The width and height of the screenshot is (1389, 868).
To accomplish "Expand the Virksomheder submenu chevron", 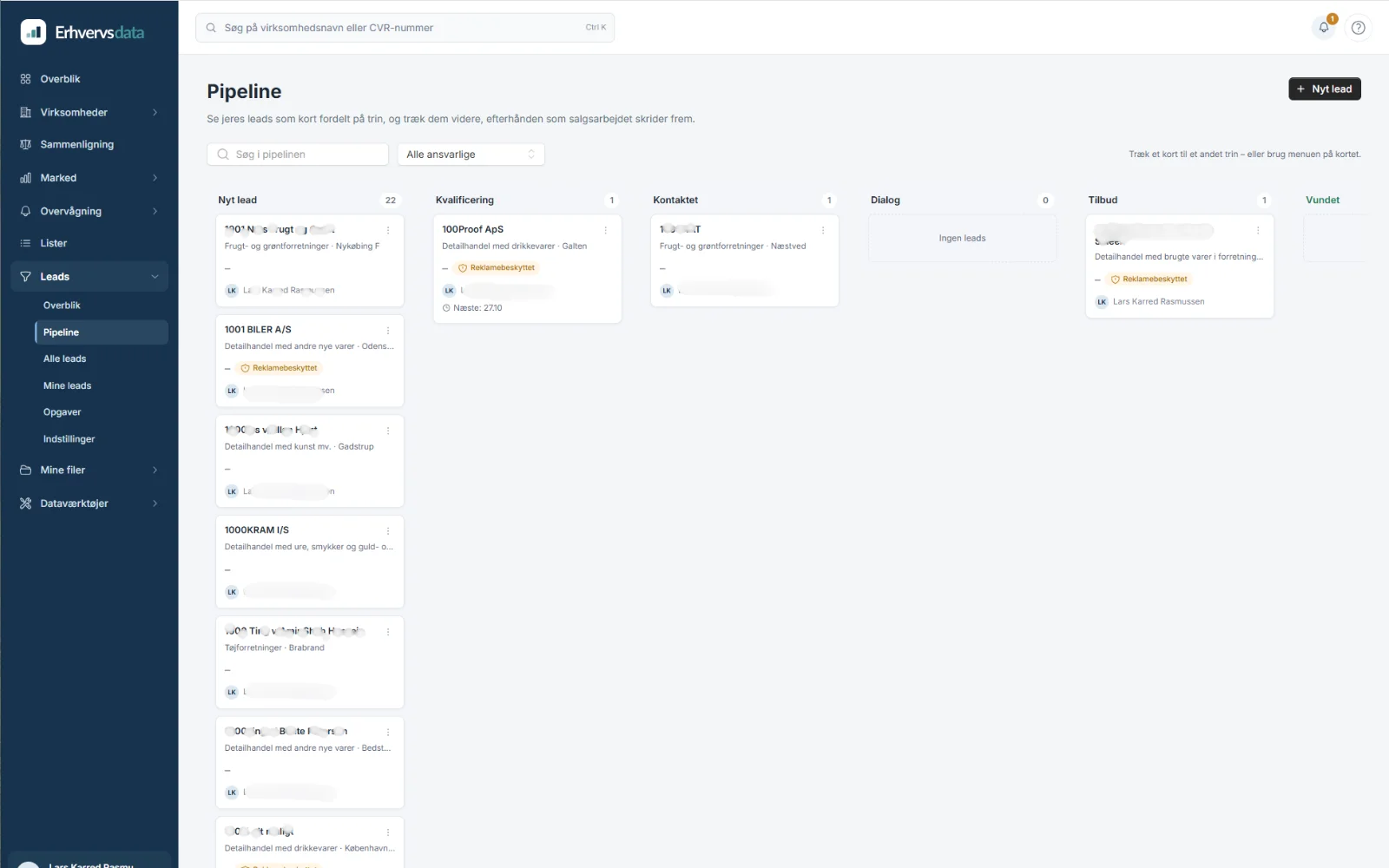I will click(155, 113).
